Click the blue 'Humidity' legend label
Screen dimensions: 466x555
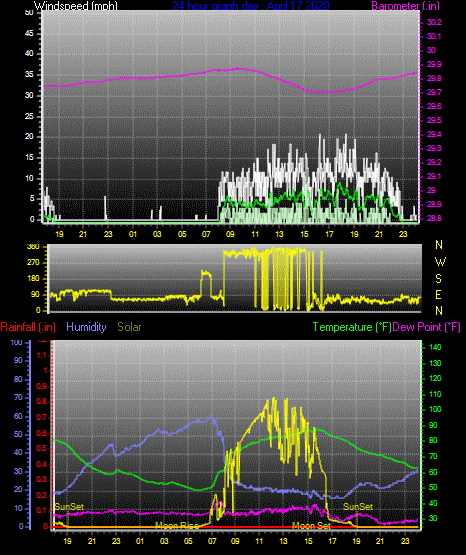pos(86,327)
